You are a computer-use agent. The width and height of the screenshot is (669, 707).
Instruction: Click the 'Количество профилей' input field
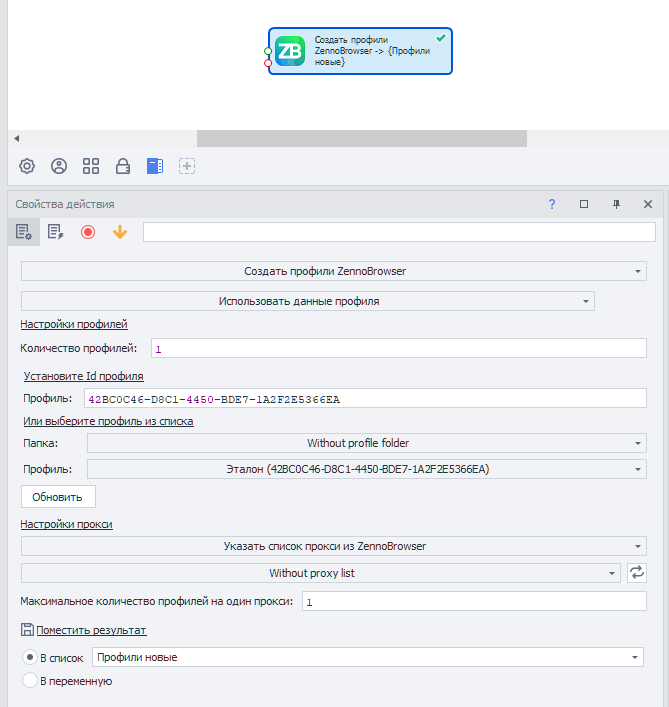click(x=399, y=348)
